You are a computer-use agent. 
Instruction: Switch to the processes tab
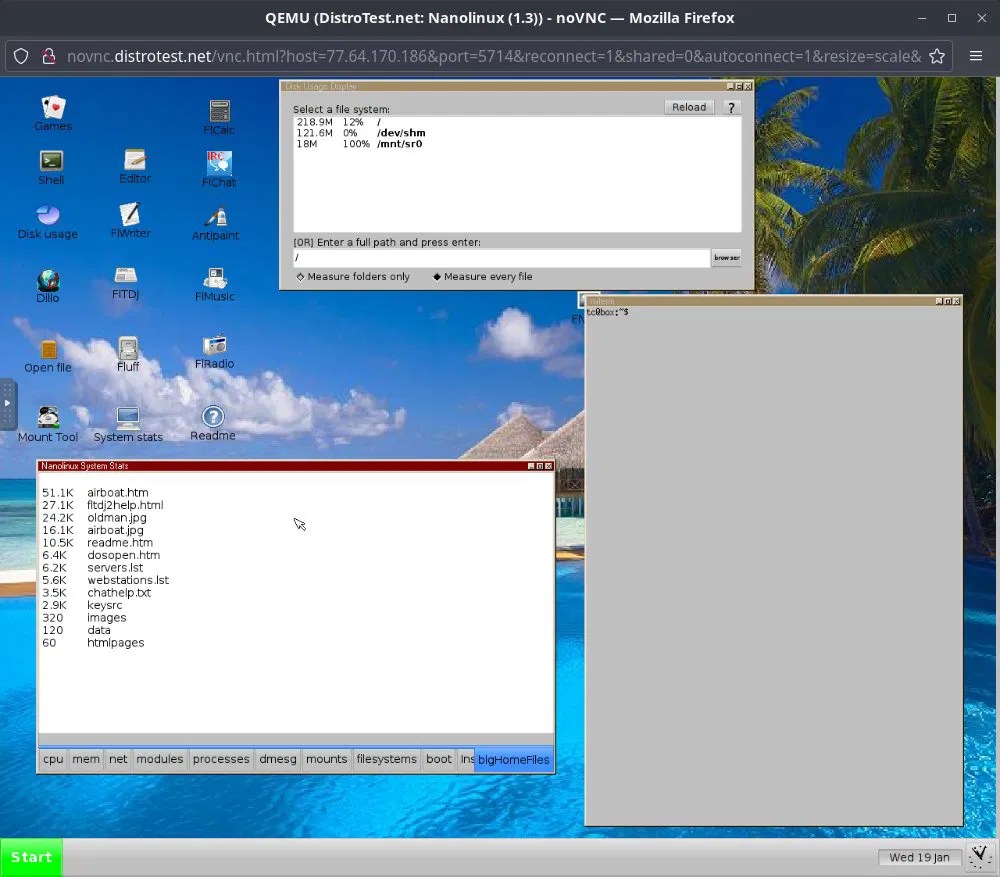(x=220, y=759)
